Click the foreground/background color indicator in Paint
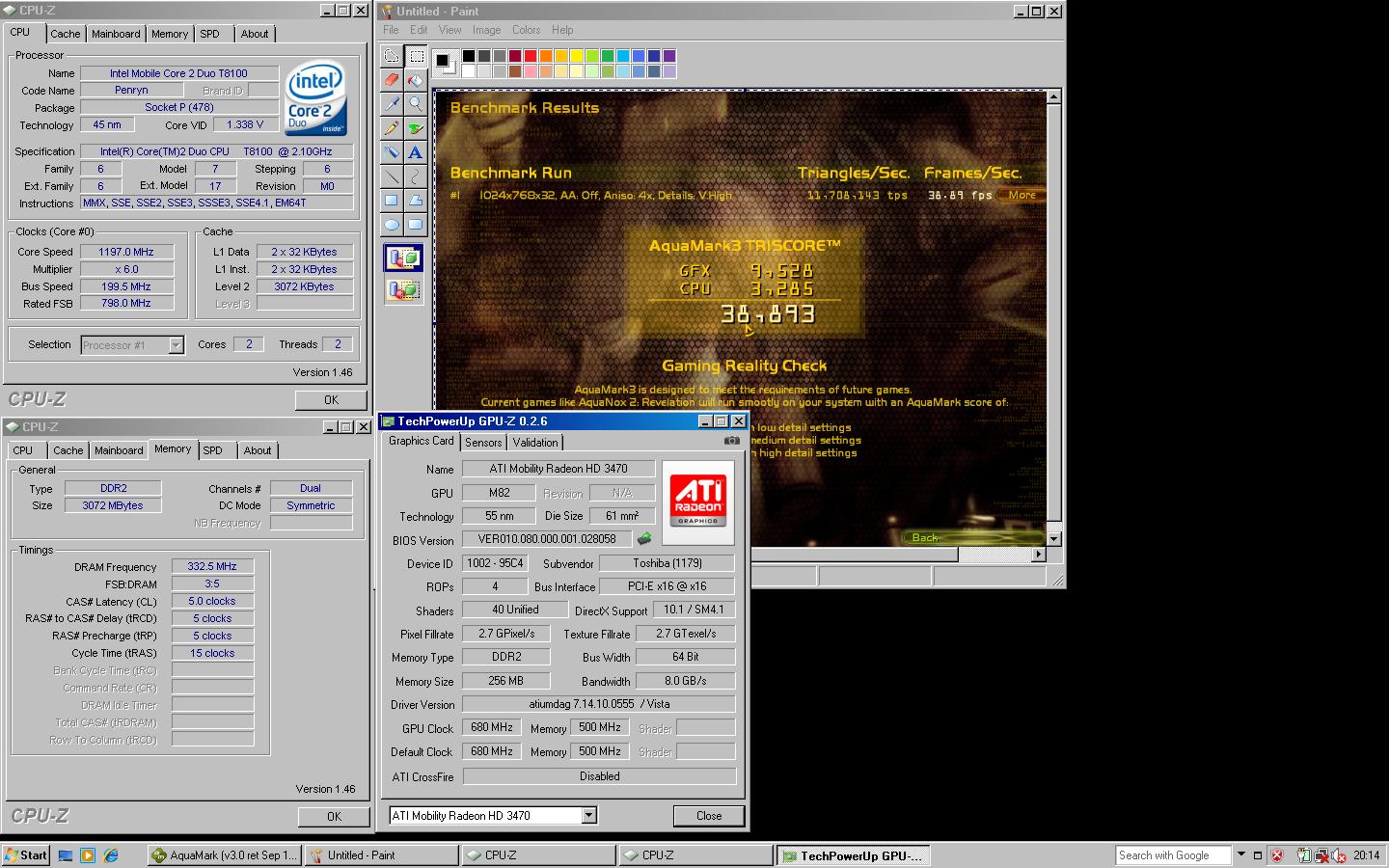 (444, 63)
